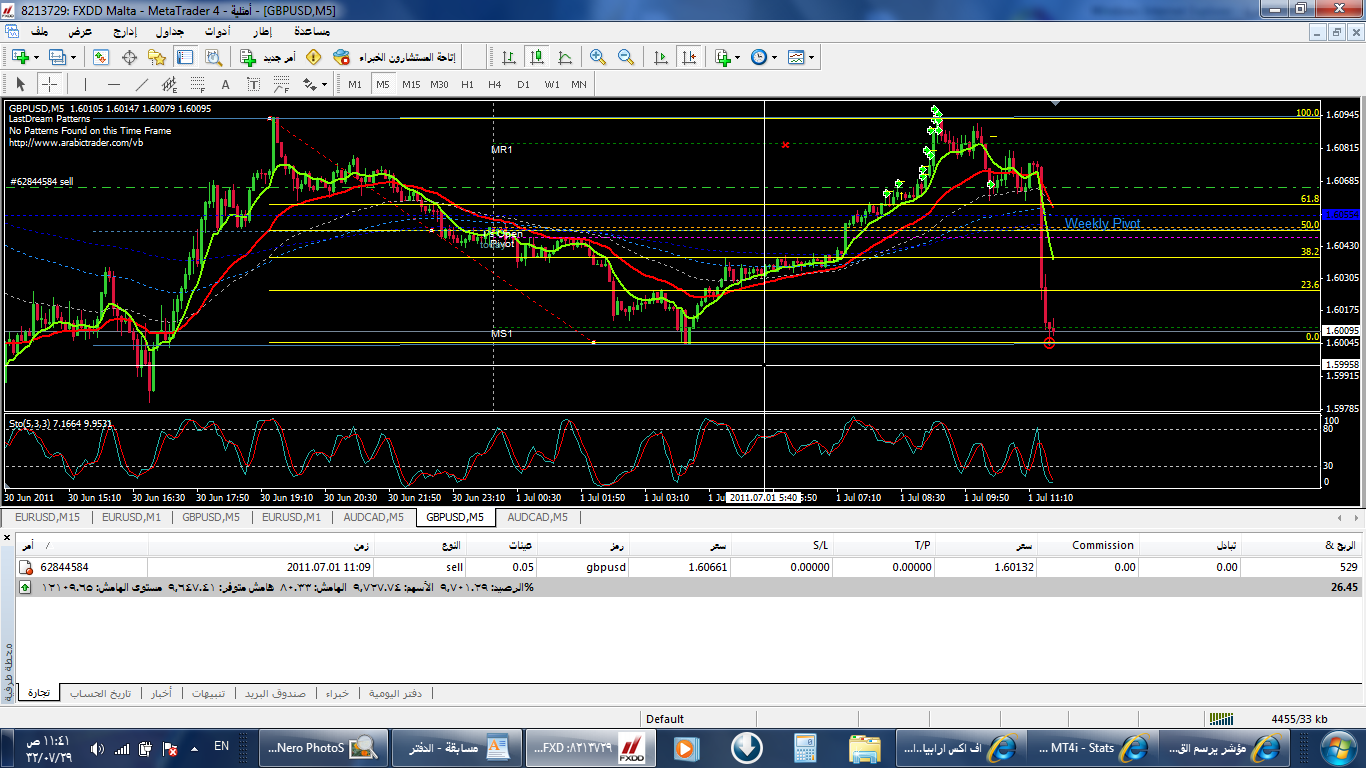Open the new chart icon
This screenshot has height=768, width=1366.
(18, 57)
